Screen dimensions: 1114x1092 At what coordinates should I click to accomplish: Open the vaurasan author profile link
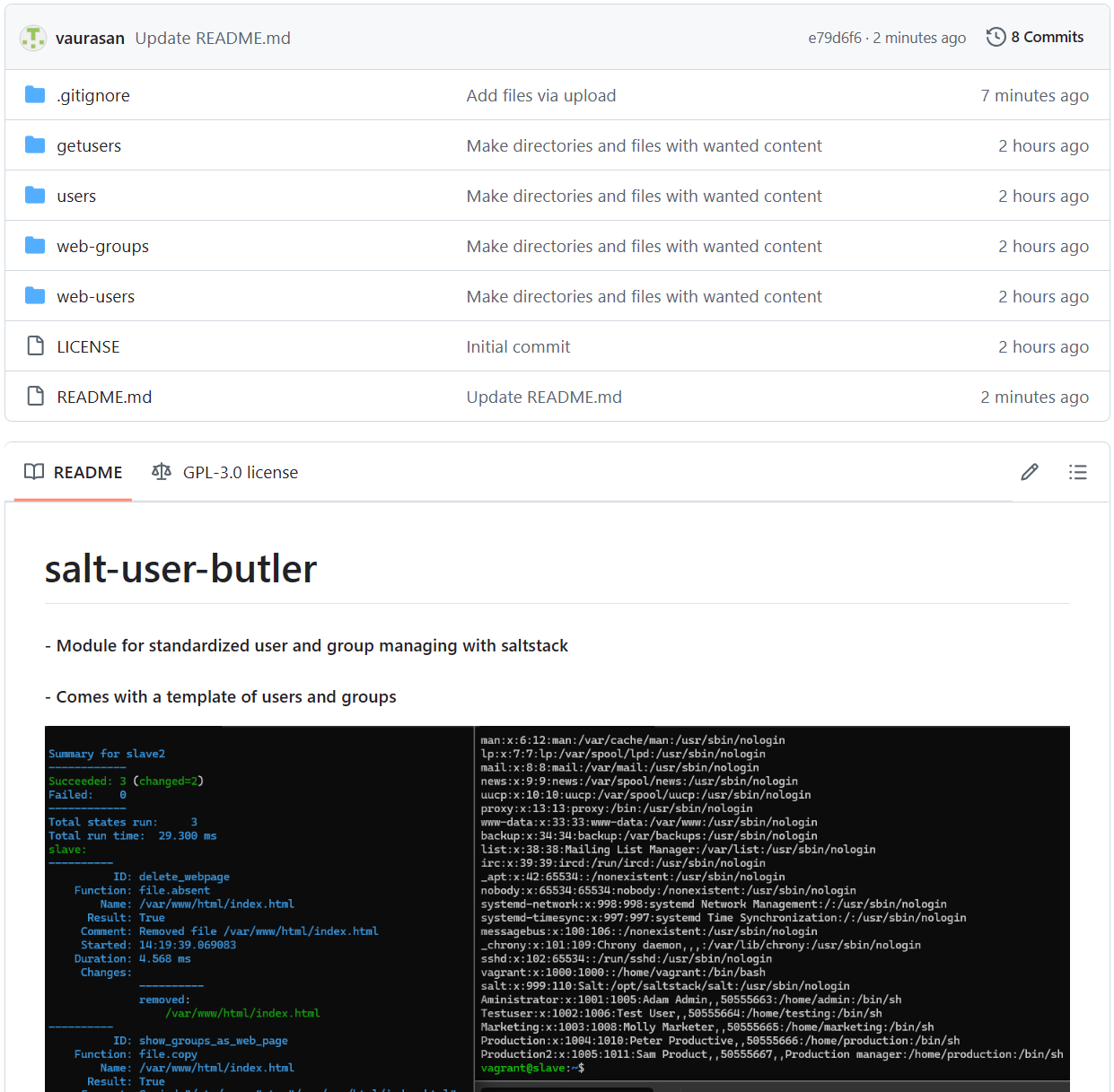pos(90,38)
